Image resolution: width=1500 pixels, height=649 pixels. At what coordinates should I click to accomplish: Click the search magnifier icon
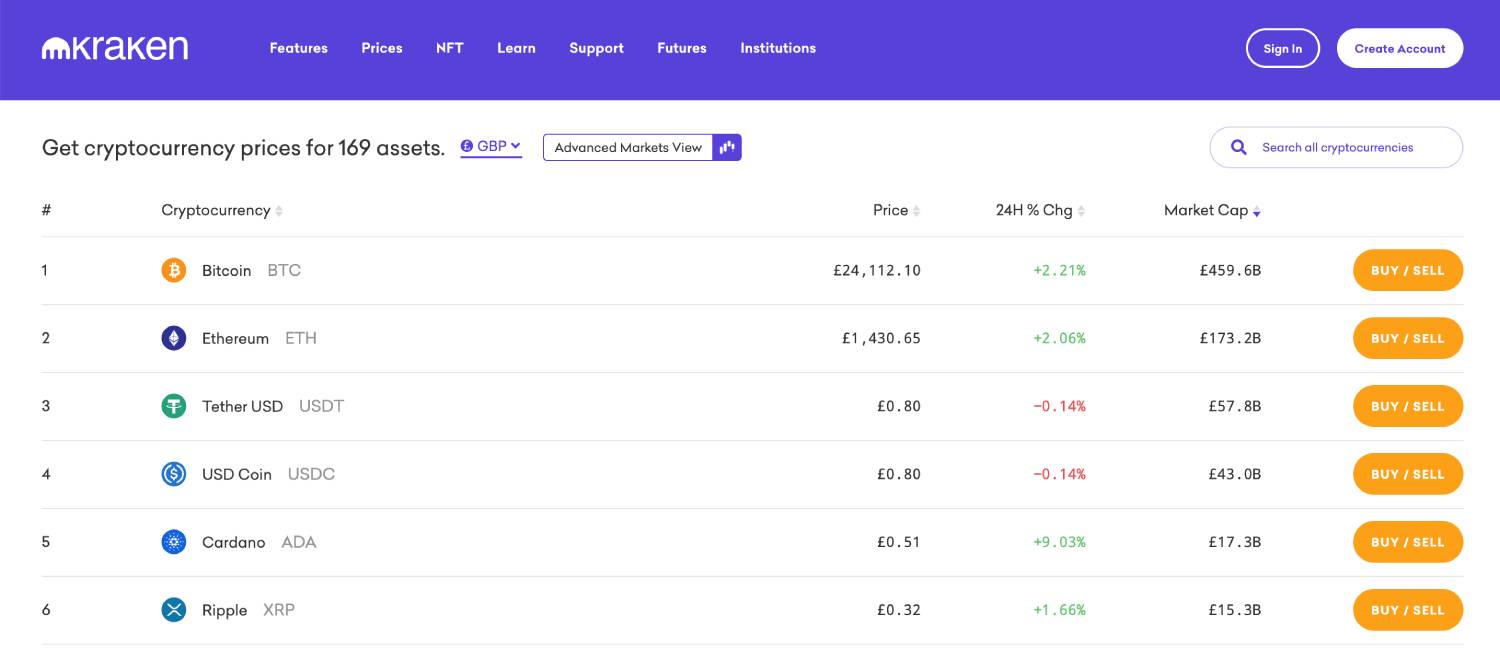1239,147
